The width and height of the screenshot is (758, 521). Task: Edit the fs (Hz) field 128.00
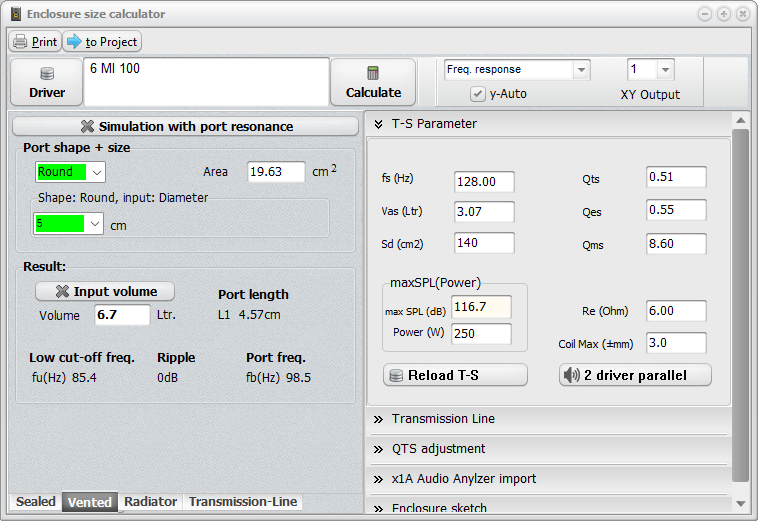[484, 182]
